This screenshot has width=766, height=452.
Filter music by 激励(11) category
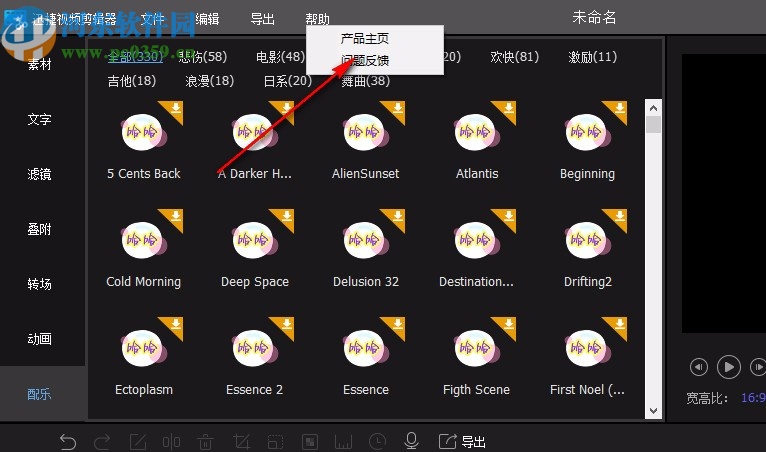pos(593,57)
